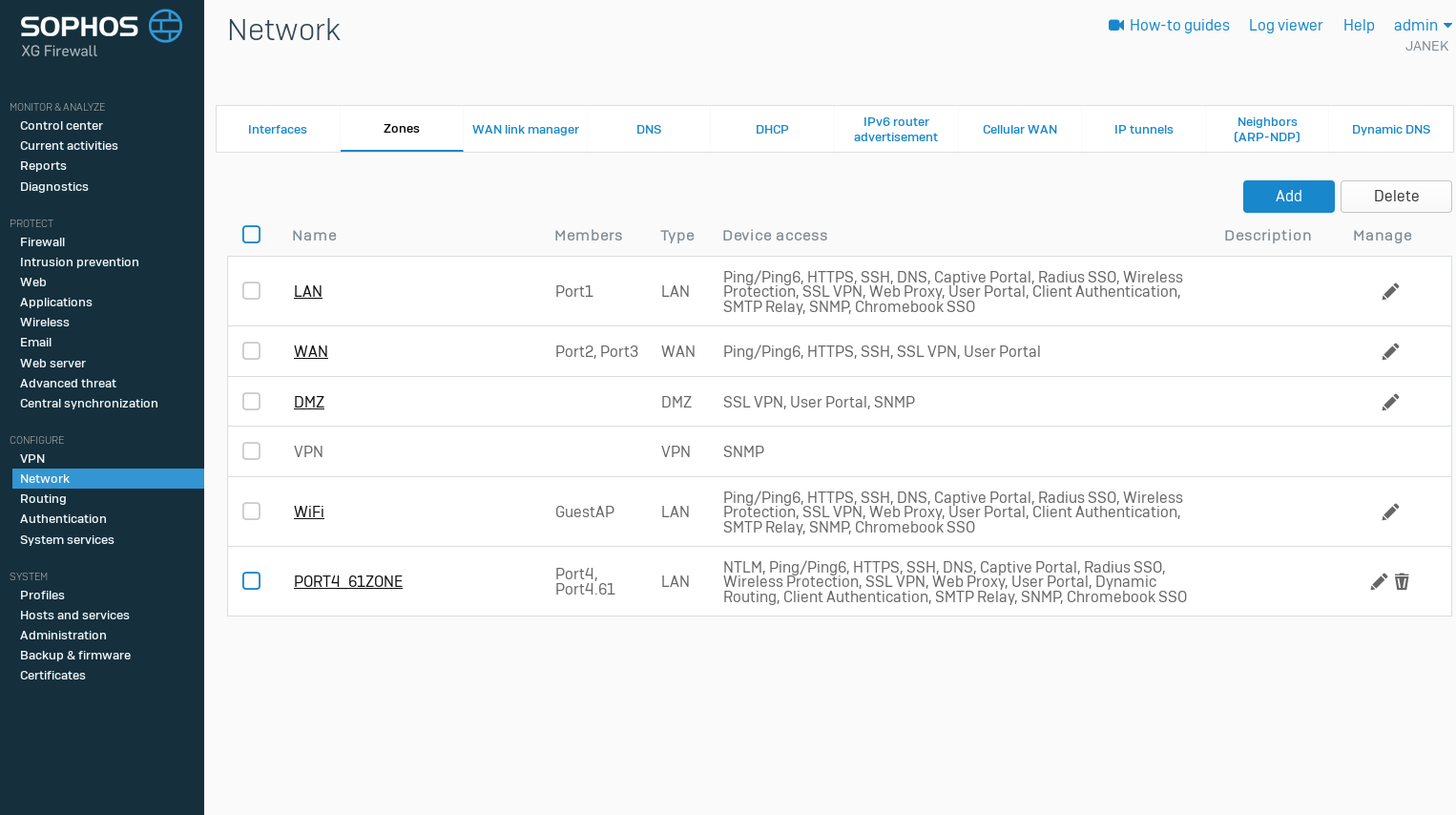Screen dimensions: 1456x815
Task: Go to the Dynamic DNS tab
Action: pos(1390,130)
